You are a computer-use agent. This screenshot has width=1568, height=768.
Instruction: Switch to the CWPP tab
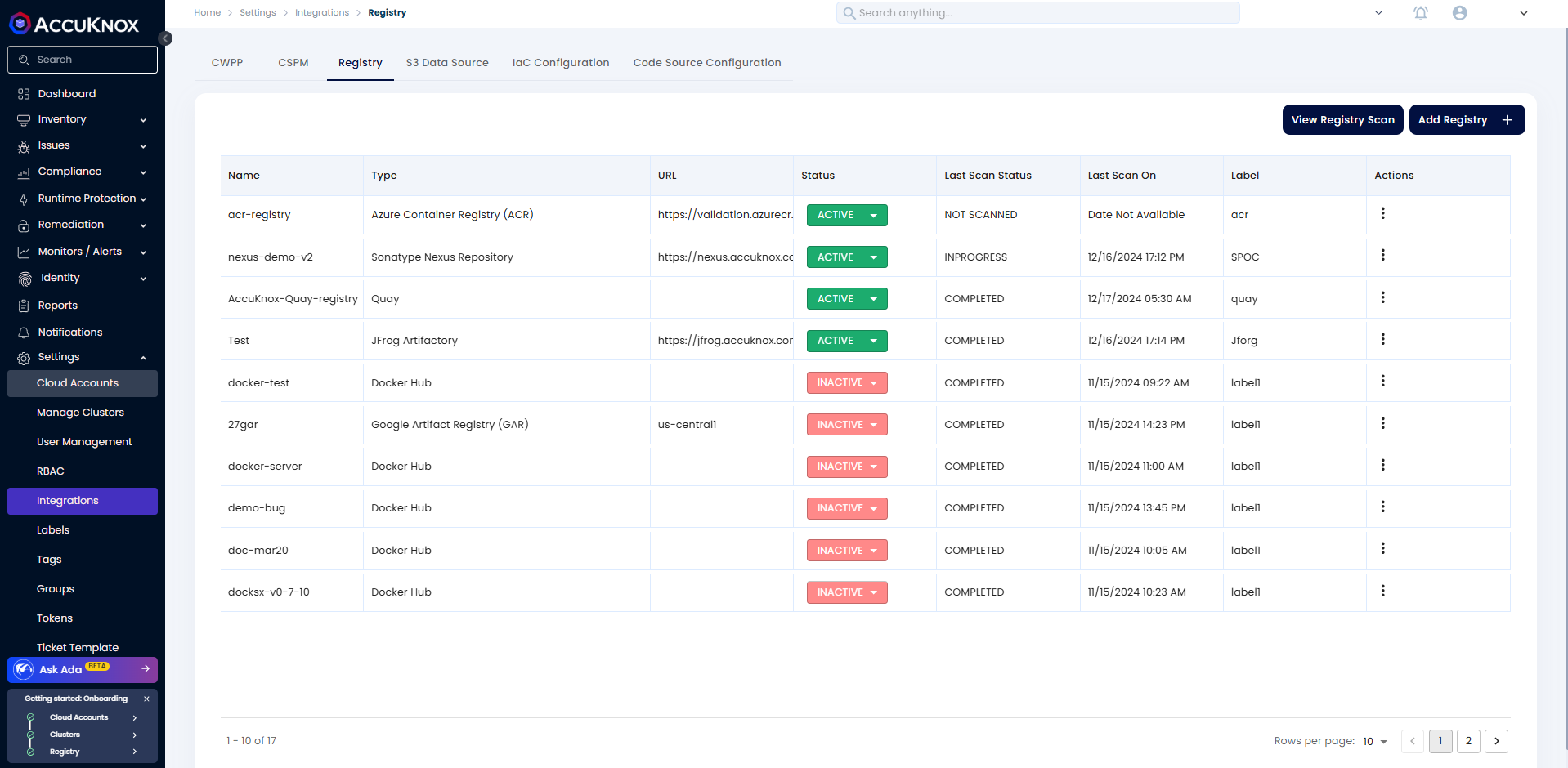[x=227, y=63]
